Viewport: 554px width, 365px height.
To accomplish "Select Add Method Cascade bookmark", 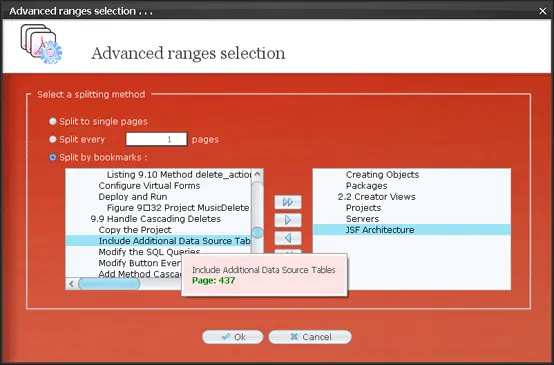I will [x=140, y=274].
